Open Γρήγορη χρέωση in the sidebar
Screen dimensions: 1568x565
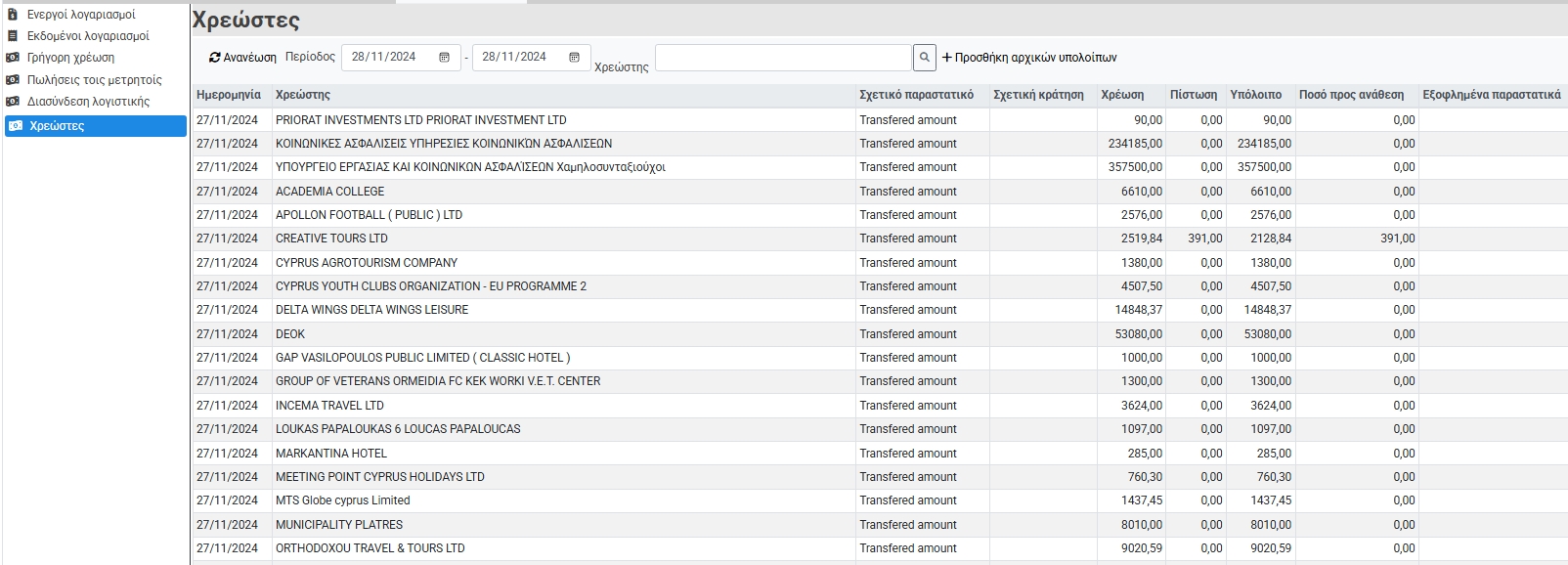coord(70,58)
